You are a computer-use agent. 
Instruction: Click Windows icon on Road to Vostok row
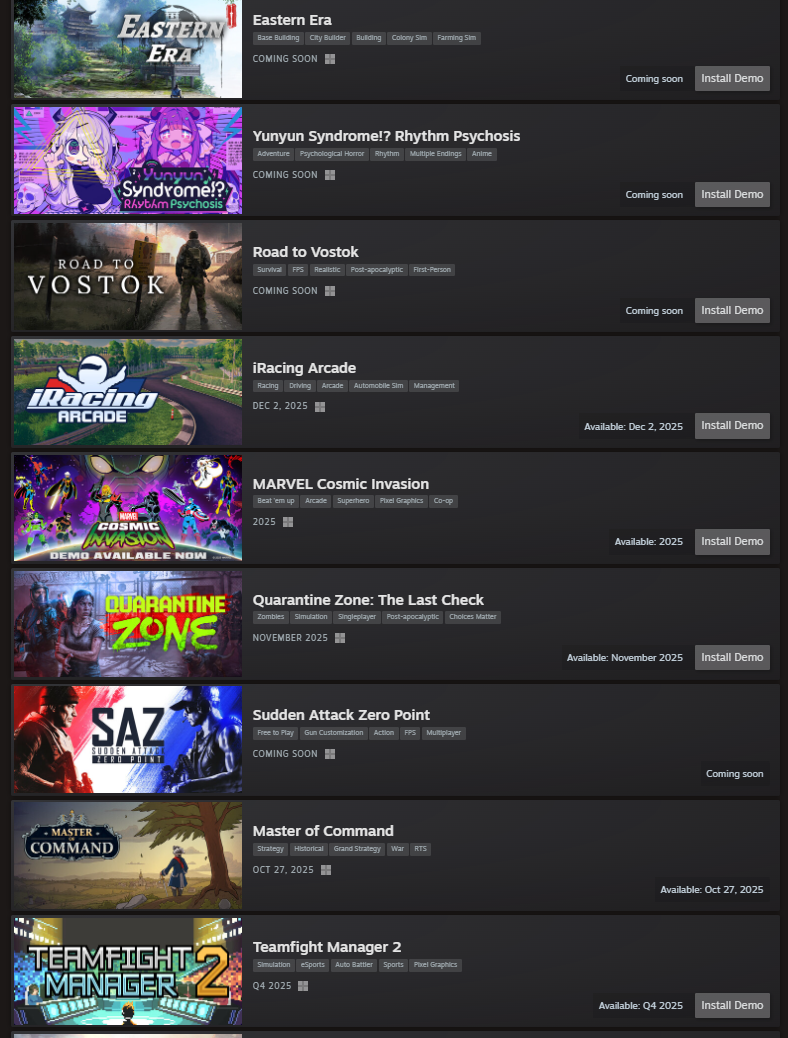pyautogui.click(x=330, y=291)
